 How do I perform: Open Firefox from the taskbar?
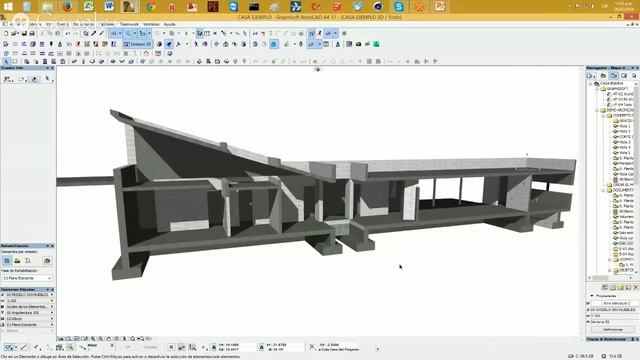click(68, 7)
